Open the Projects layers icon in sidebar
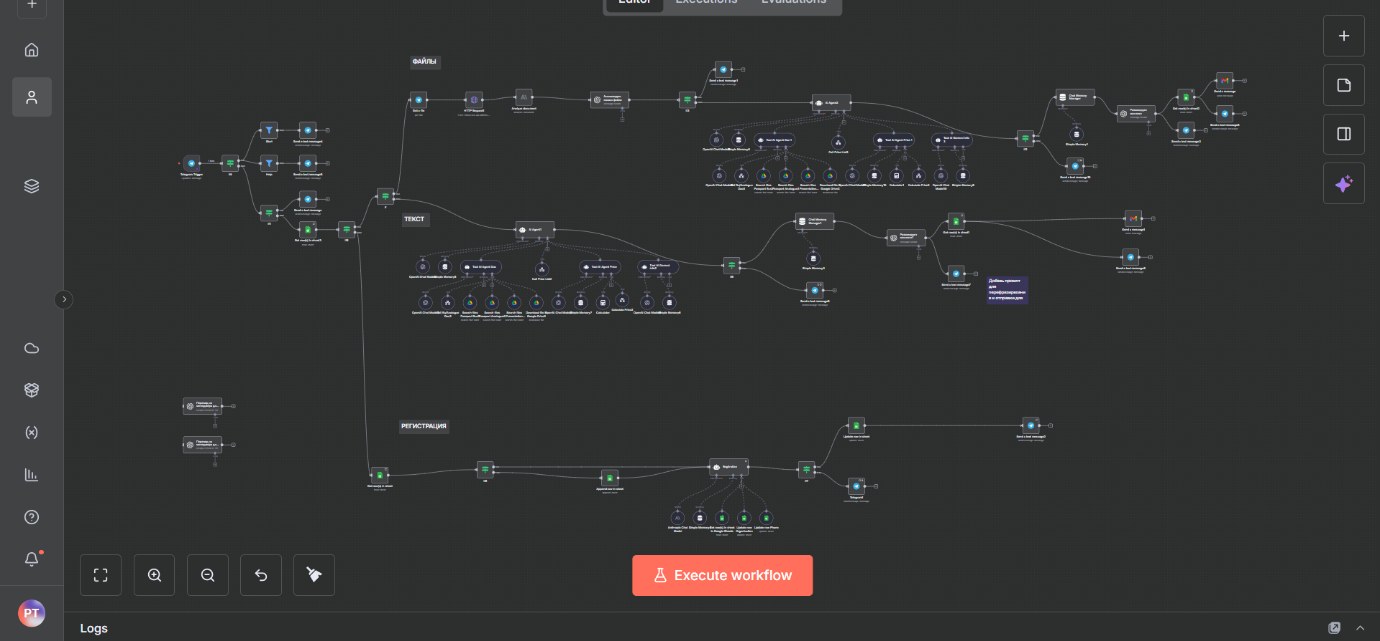 [31, 186]
